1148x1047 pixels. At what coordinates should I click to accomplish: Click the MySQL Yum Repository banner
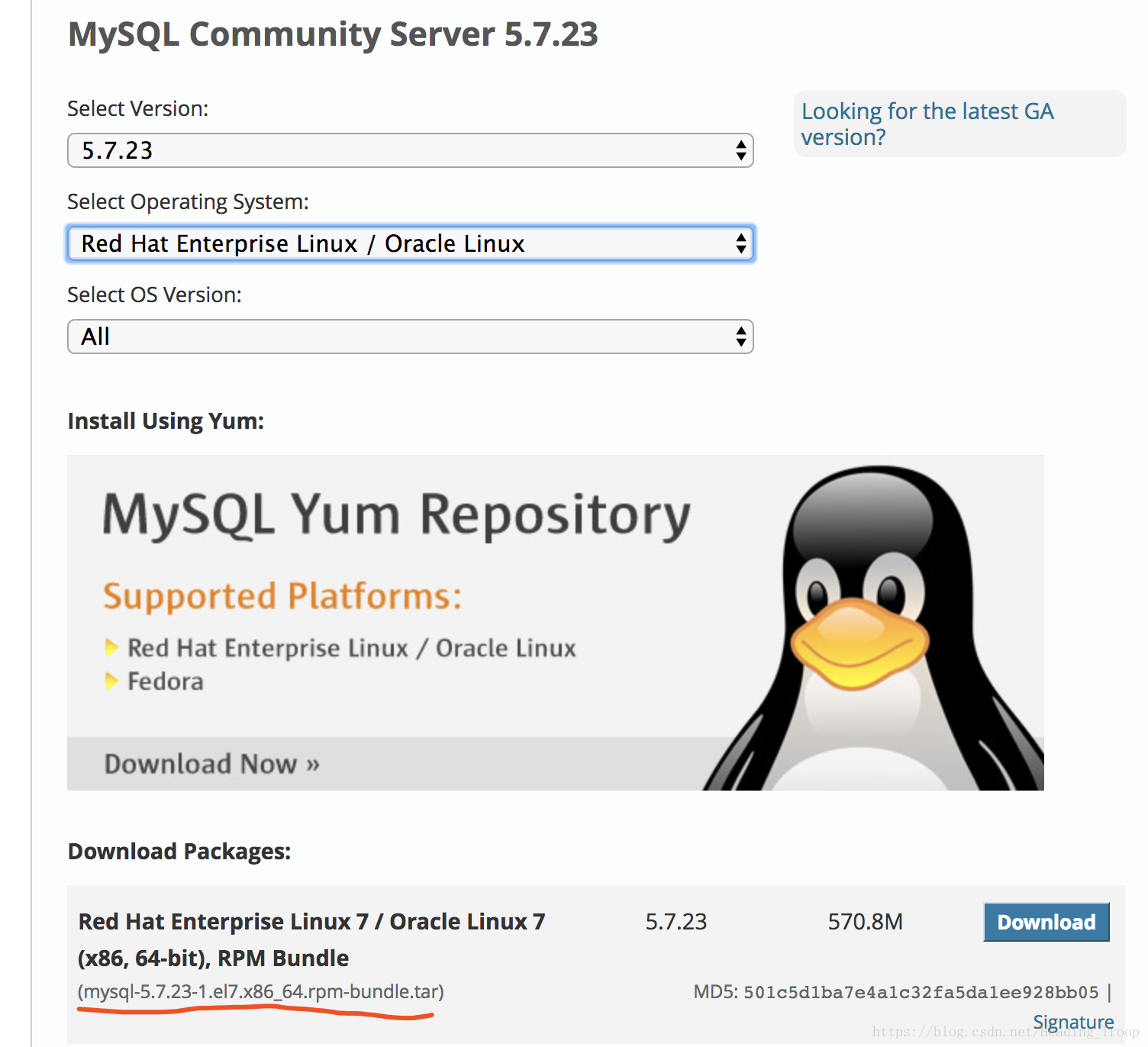(556, 623)
